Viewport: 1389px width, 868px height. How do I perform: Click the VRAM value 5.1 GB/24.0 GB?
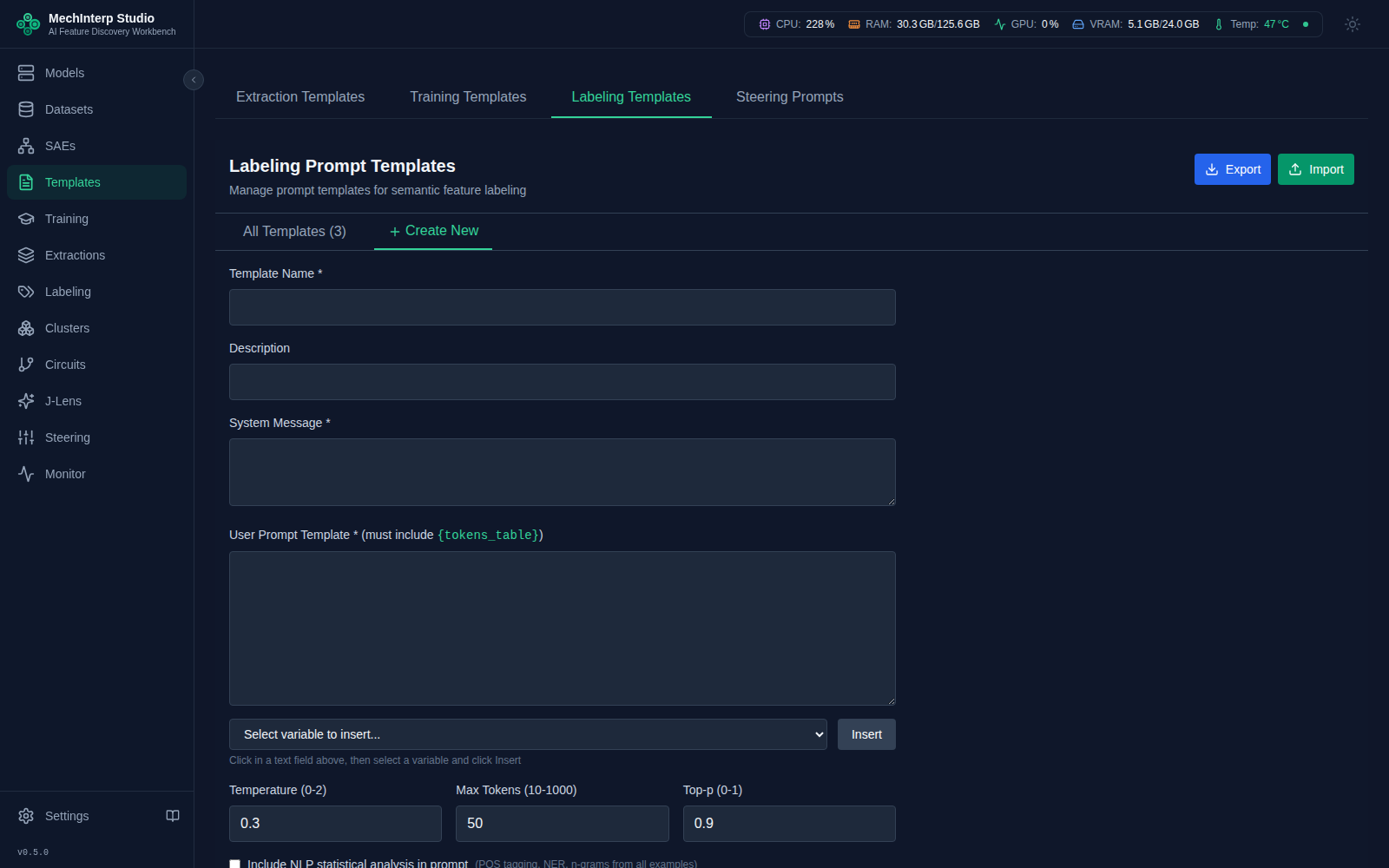click(1163, 24)
